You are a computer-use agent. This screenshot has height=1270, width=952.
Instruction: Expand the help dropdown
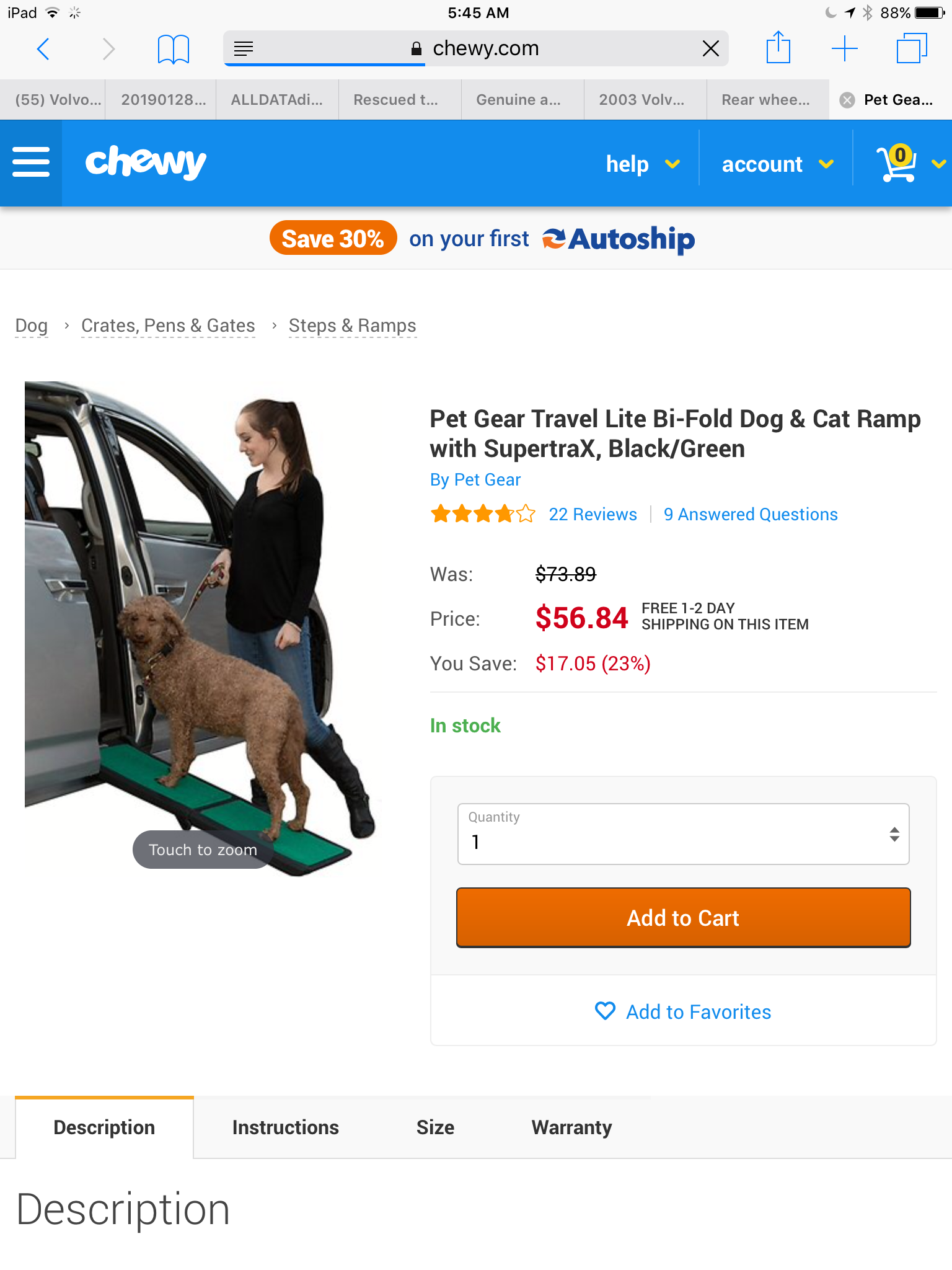[642, 164]
